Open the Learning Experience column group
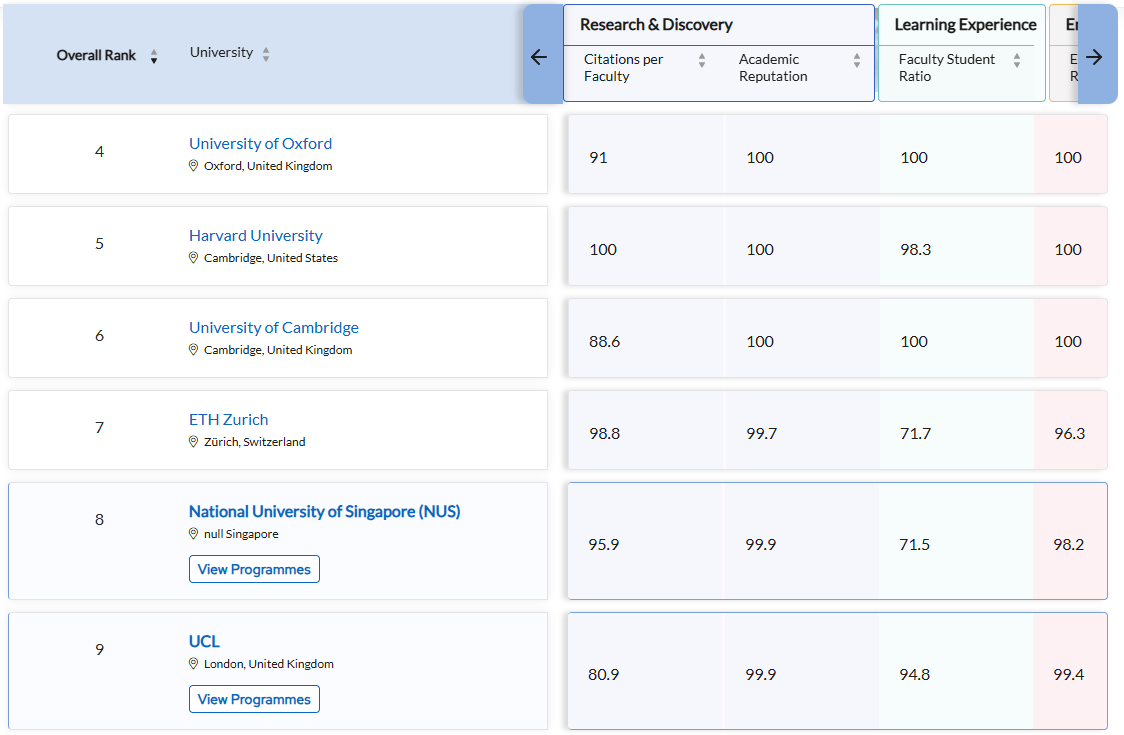The width and height of the screenshot is (1124, 735). [x=965, y=25]
